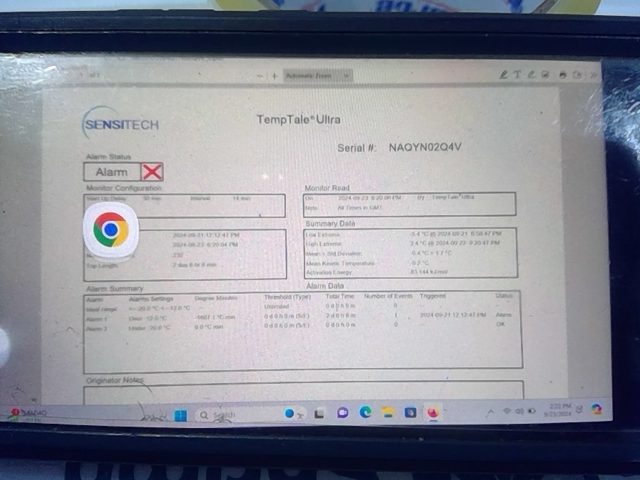This screenshot has width=640, height=480.
Task: Open Copilot from taskbar far right
Action: point(597,409)
